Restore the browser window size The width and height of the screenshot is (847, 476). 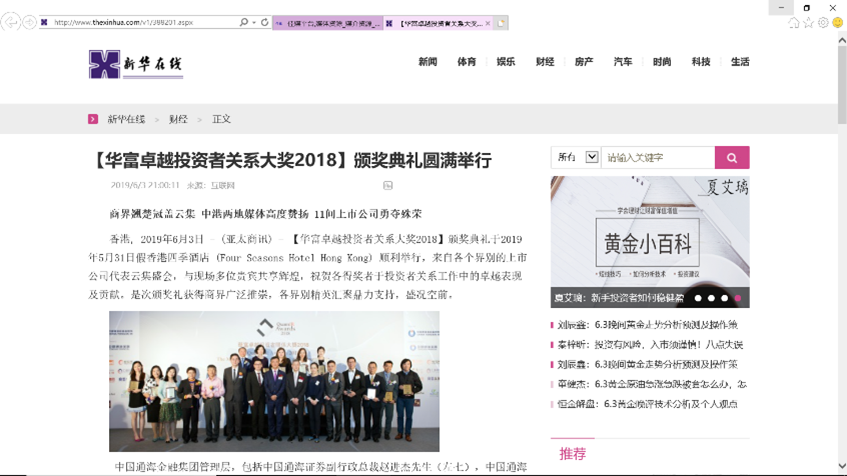806,8
